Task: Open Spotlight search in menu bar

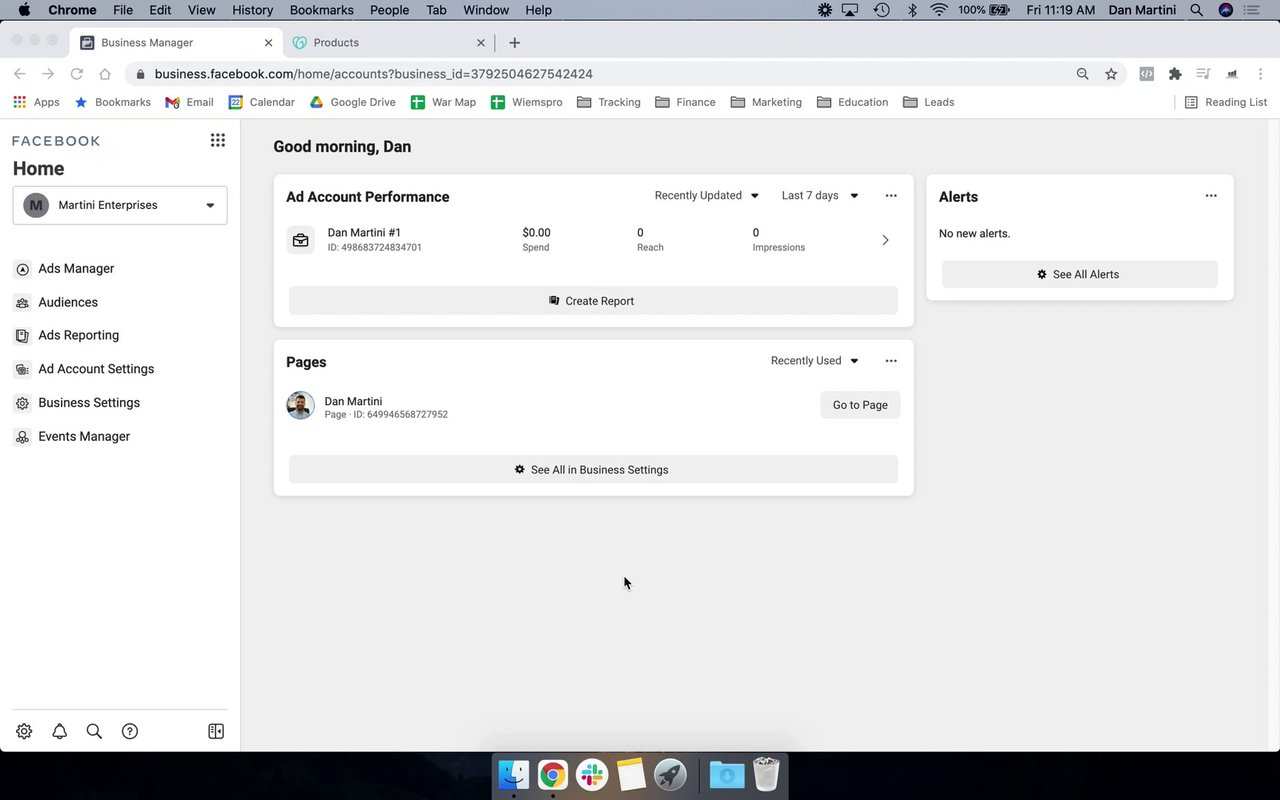Action: pyautogui.click(x=1197, y=10)
